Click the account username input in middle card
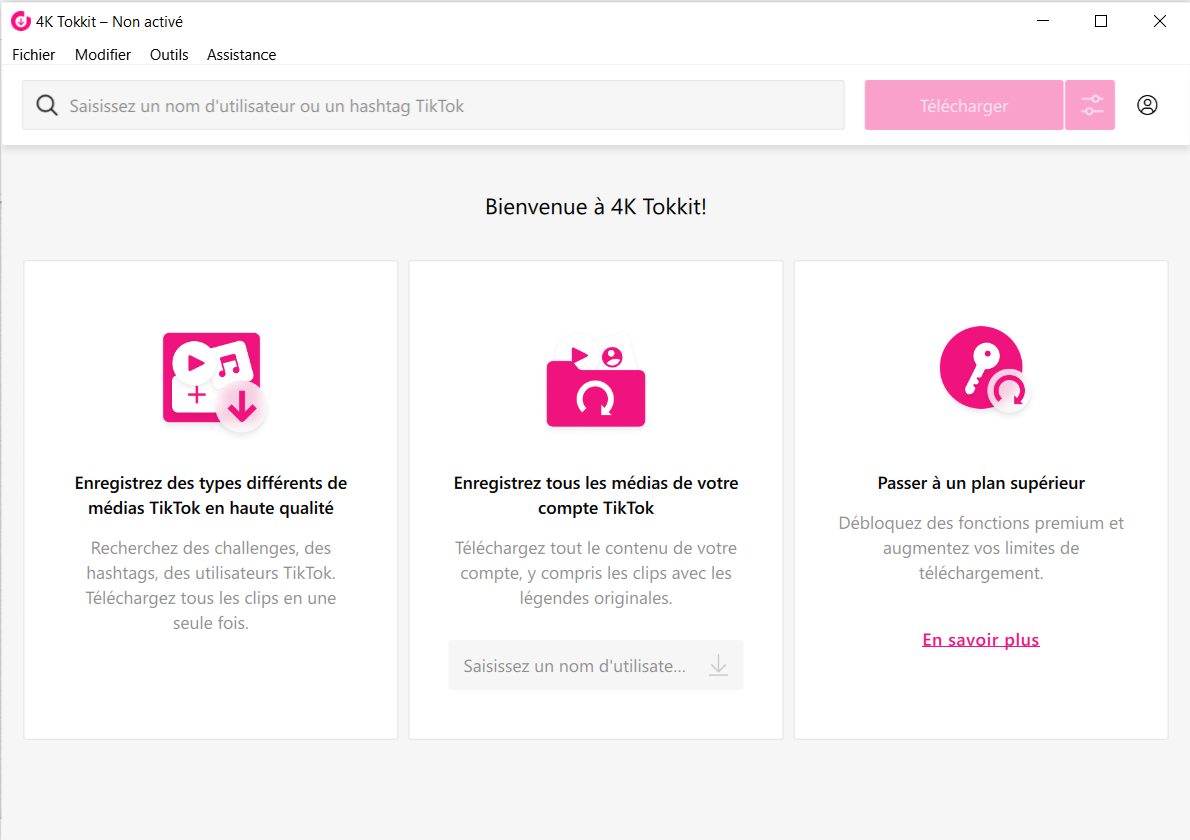This screenshot has width=1190, height=840. tap(575, 666)
